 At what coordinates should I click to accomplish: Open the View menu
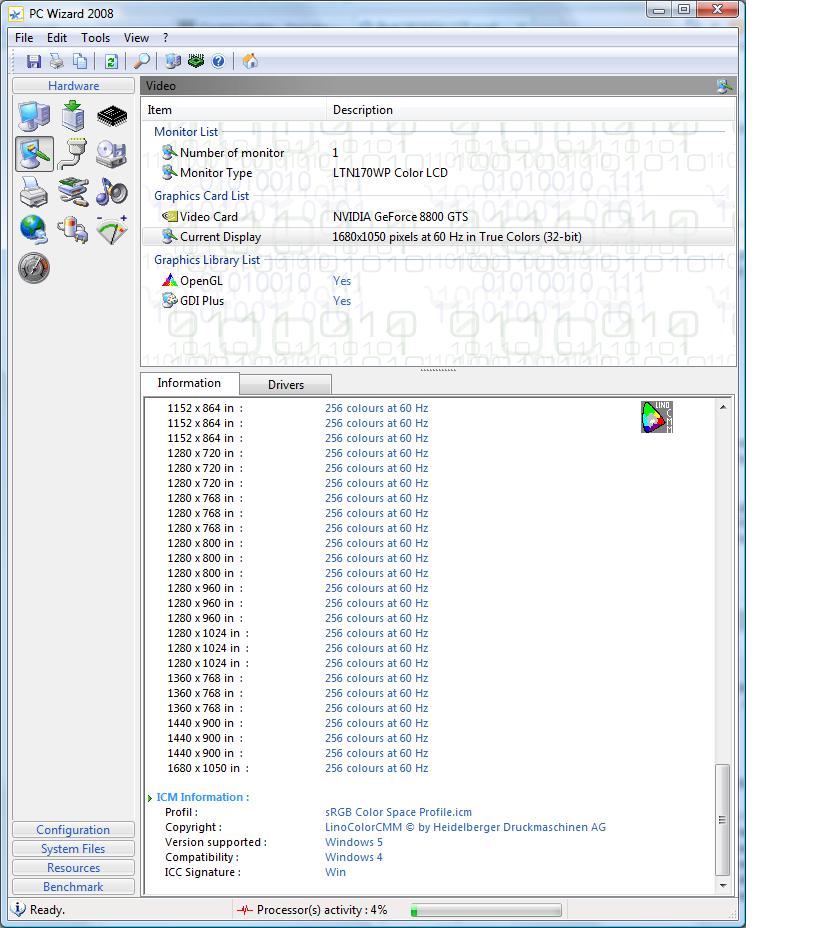tap(136, 38)
